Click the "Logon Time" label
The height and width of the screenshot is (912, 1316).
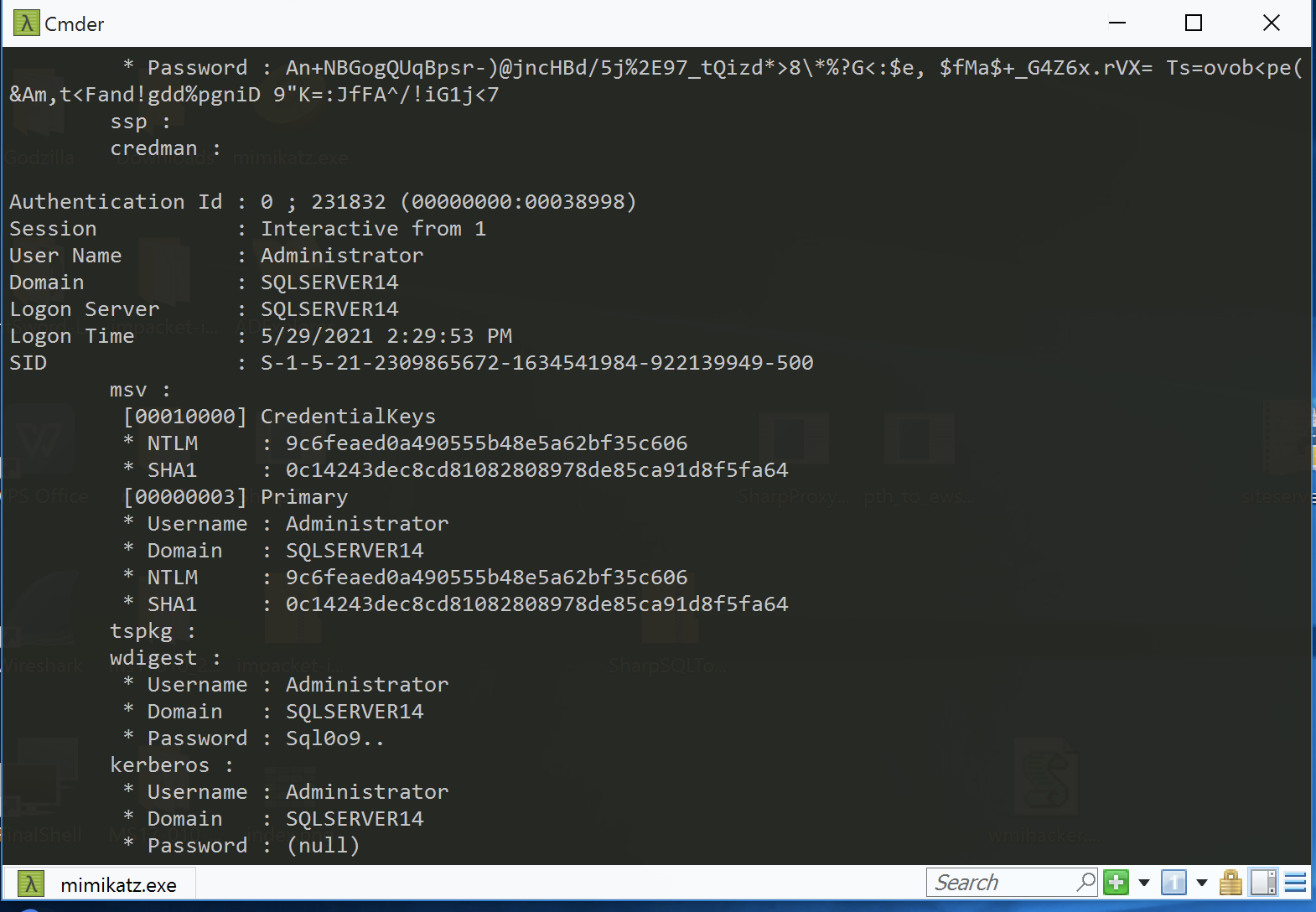point(72,336)
